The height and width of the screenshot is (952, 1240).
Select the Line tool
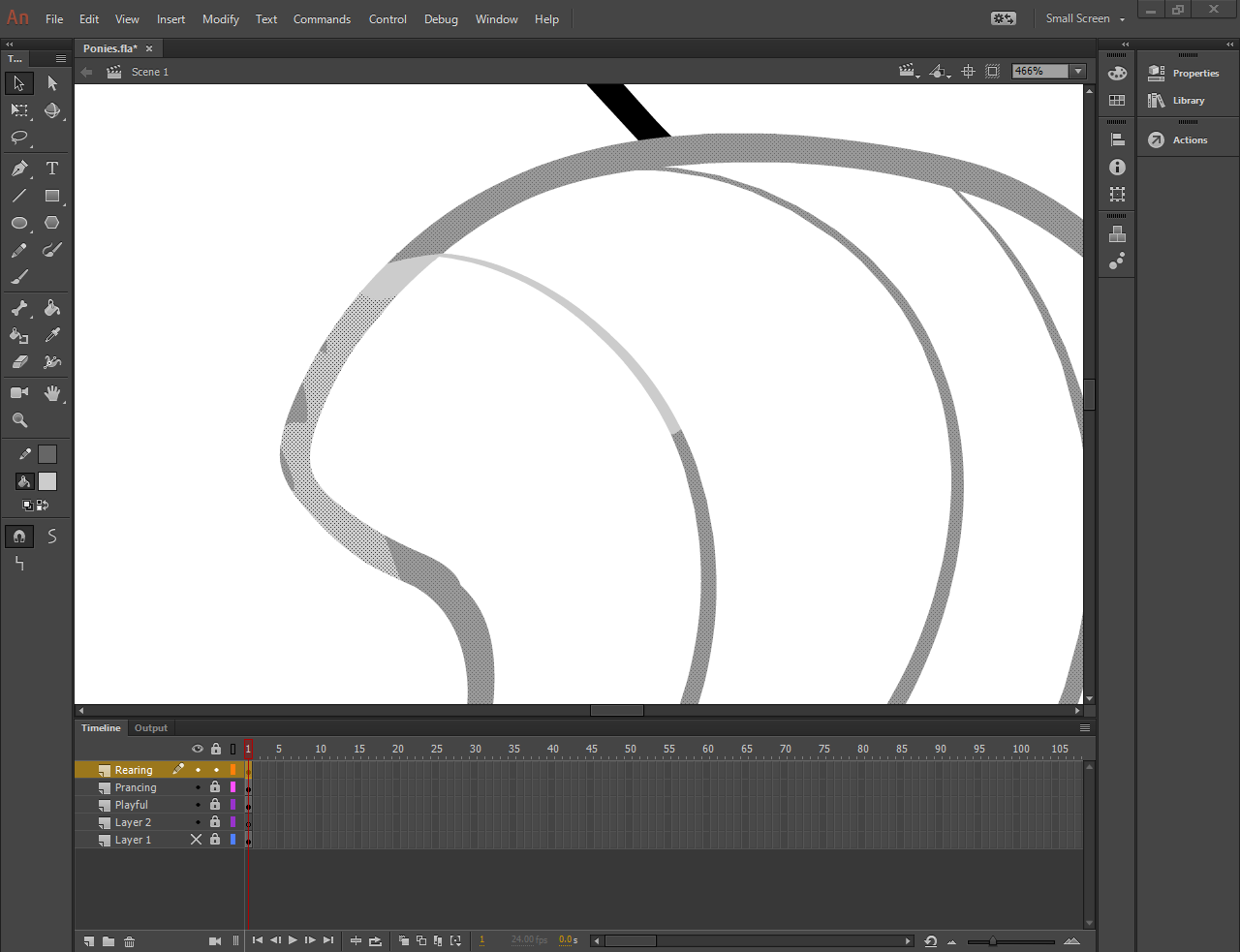pos(19,196)
